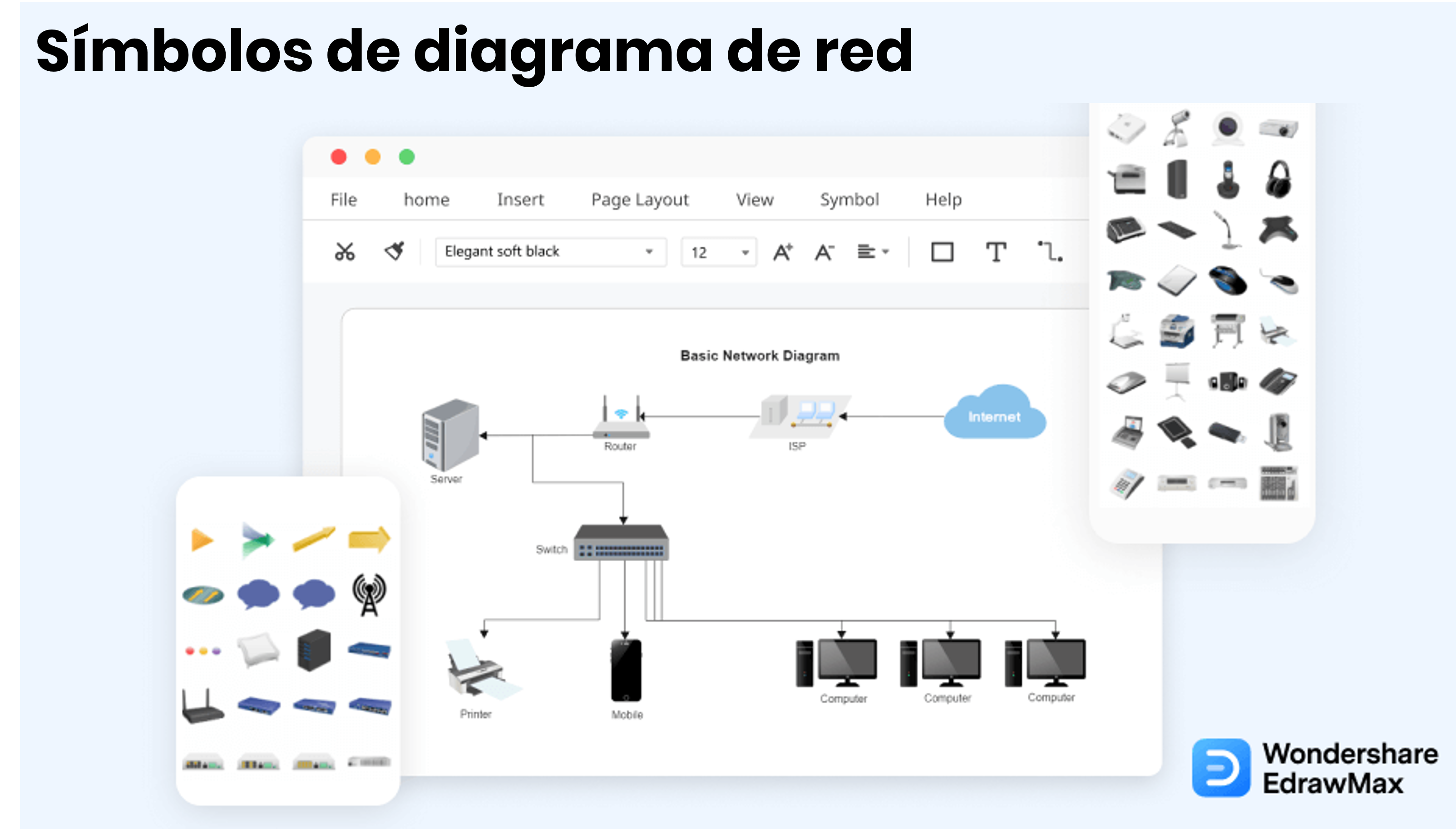The height and width of the screenshot is (829, 1456).
Task: Select the rectangle shape tool
Action: pos(942,252)
